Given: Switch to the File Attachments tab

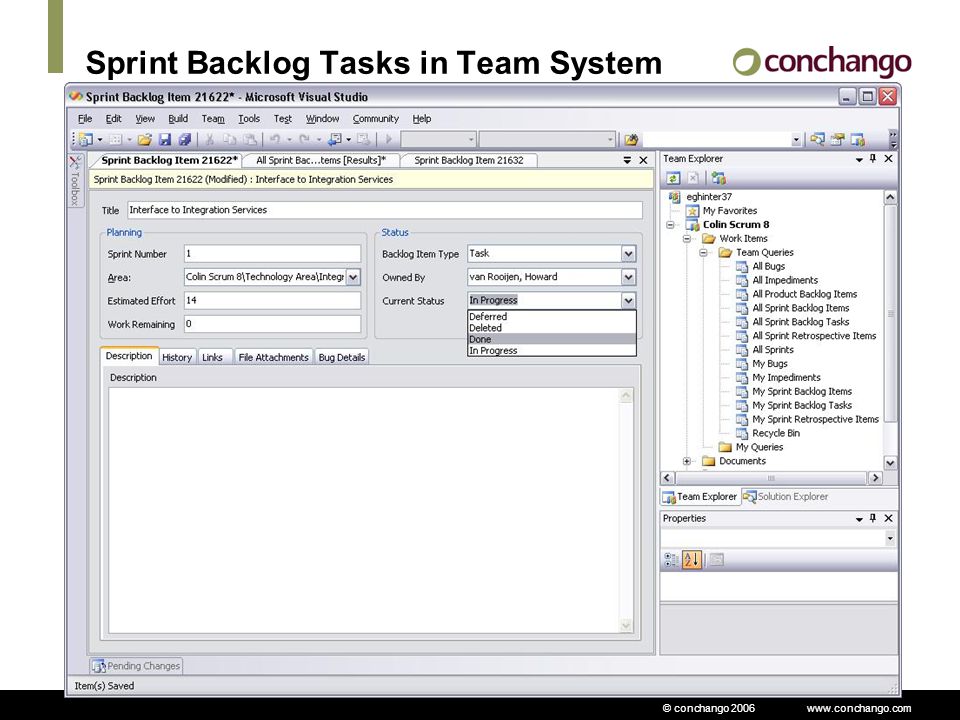Looking at the screenshot, I should tap(274, 357).
